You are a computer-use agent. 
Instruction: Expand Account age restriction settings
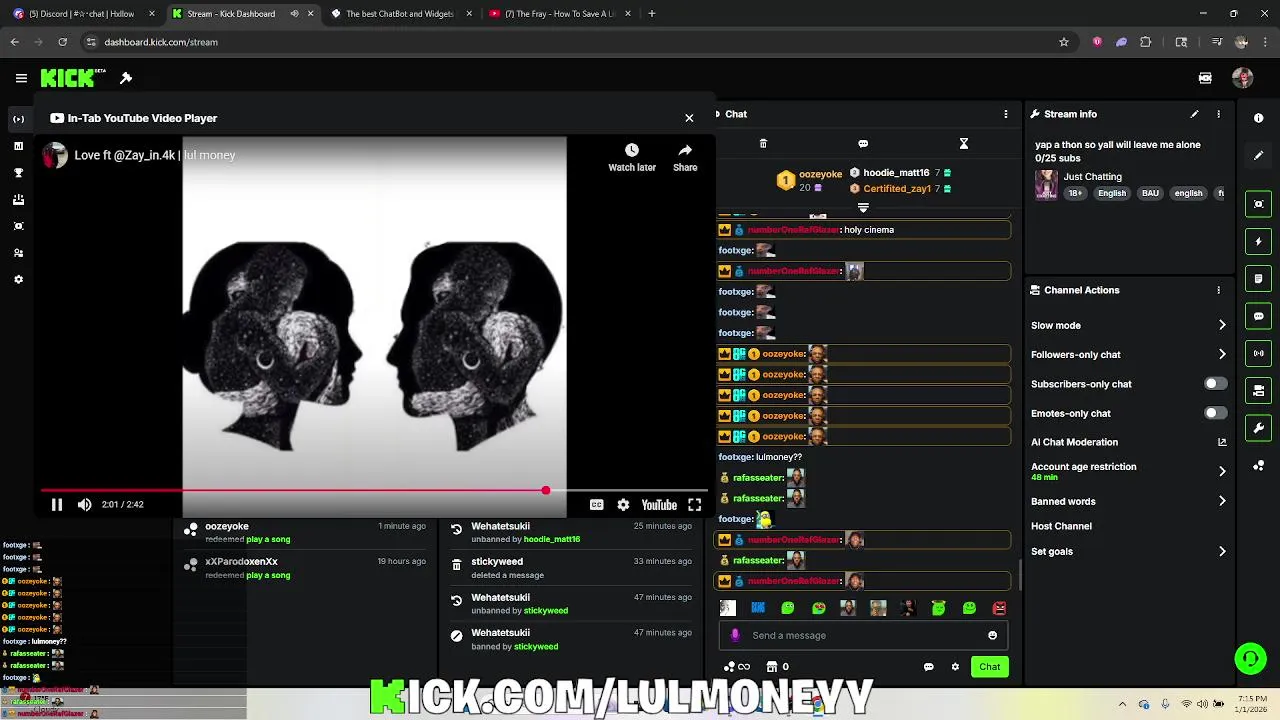tap(1222, 471)
